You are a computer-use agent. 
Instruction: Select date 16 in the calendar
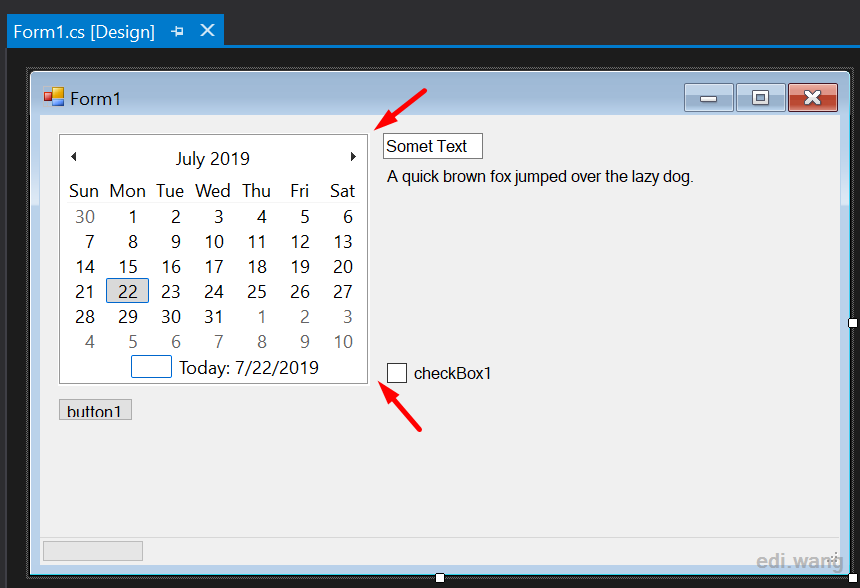[x=171, y=267]
